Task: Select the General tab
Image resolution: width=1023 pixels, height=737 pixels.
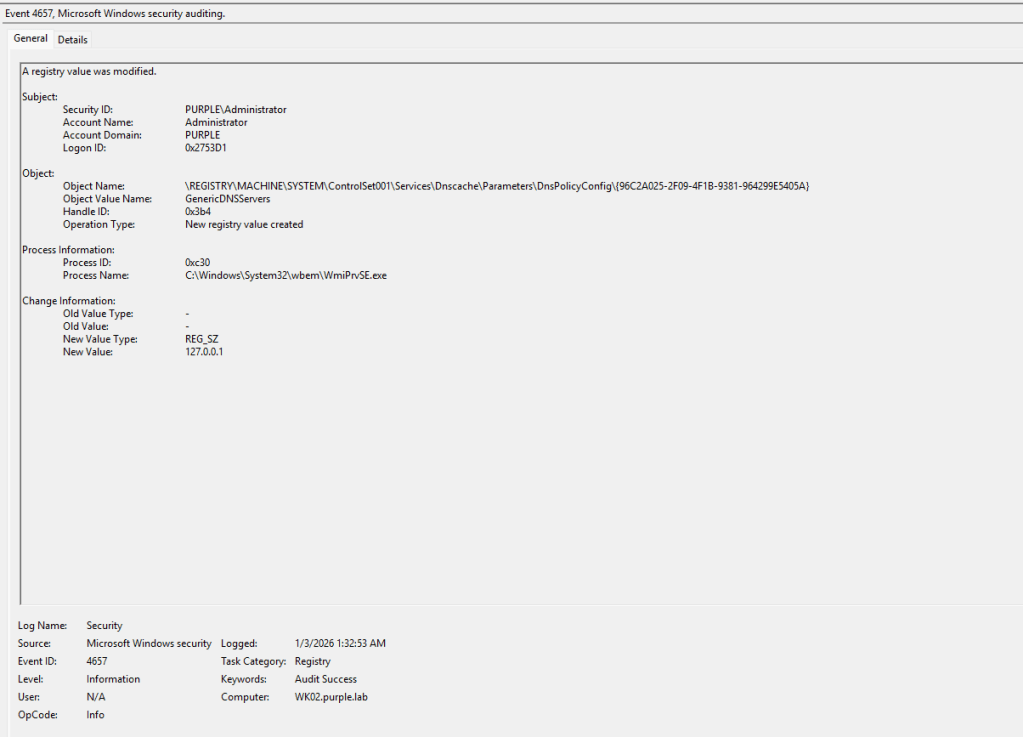Action: pos(30,39)
